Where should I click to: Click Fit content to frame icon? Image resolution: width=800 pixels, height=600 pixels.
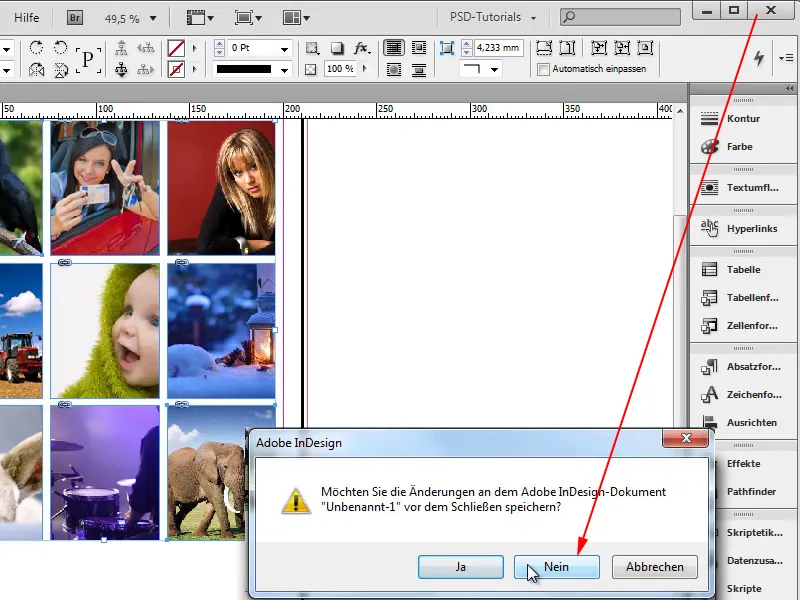[598, 48]
